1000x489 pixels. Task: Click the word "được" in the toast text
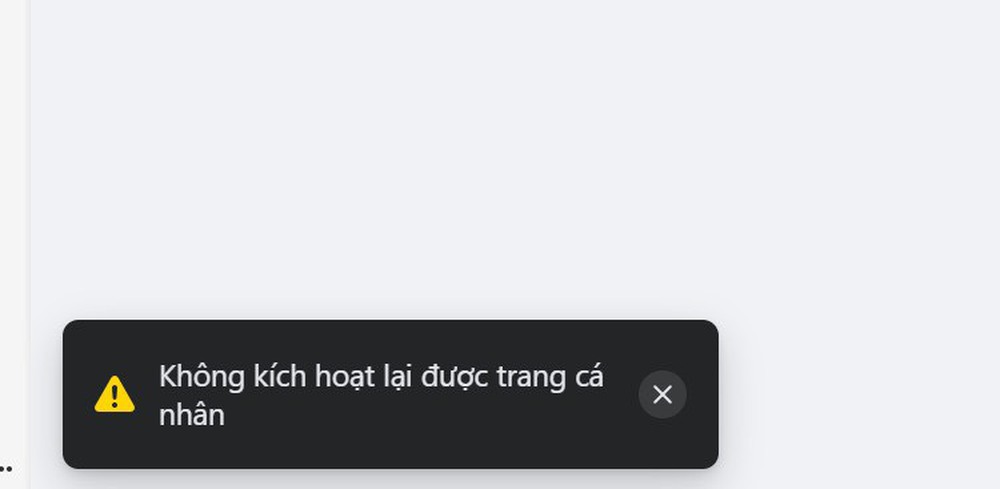pos(455,377)
